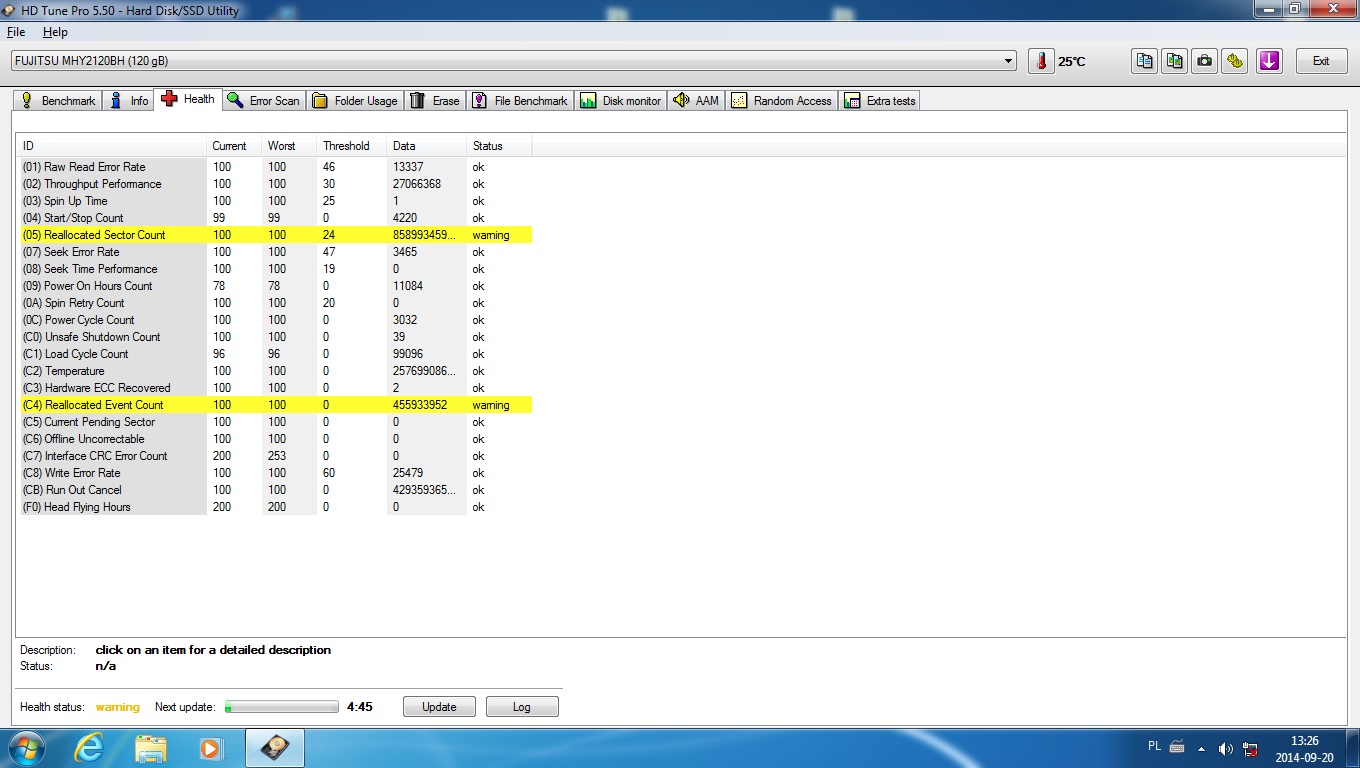This screenshot has height=768, width=1360.
Task: Open the Random Access tab
Action: pyautogui.click(x=782, y=100)
